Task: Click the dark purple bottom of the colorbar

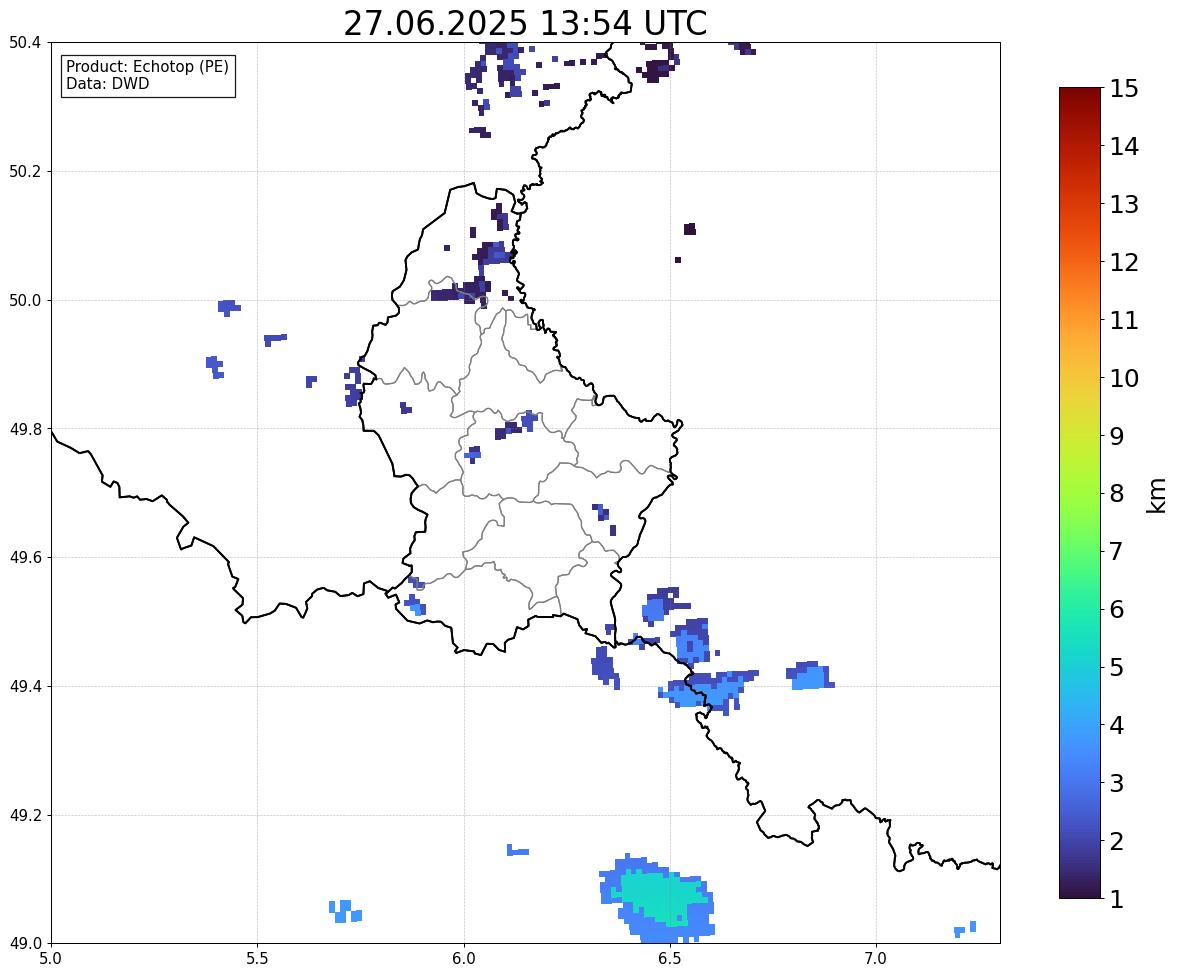Action: (x=1080, y=892)
